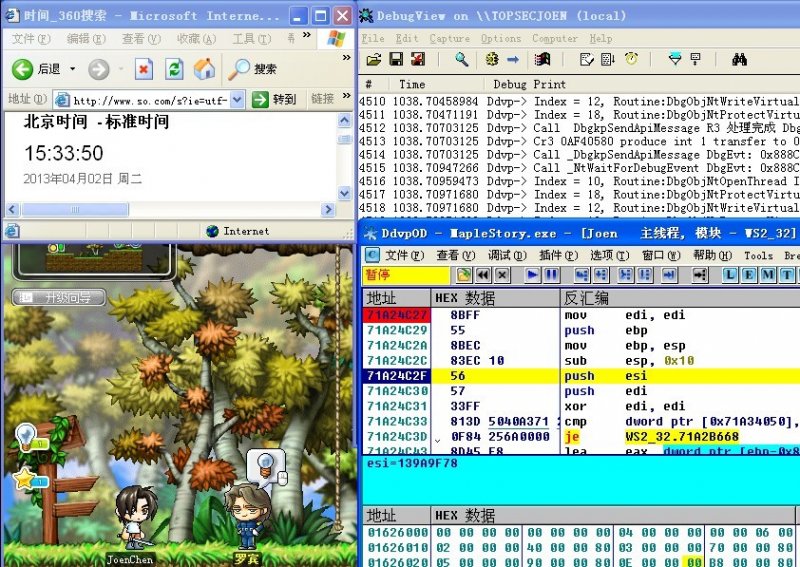This screenshot has height=567, width=800.
Task: Toggle the Autoscroll list icon in DebugView
Action: point(608,60)
